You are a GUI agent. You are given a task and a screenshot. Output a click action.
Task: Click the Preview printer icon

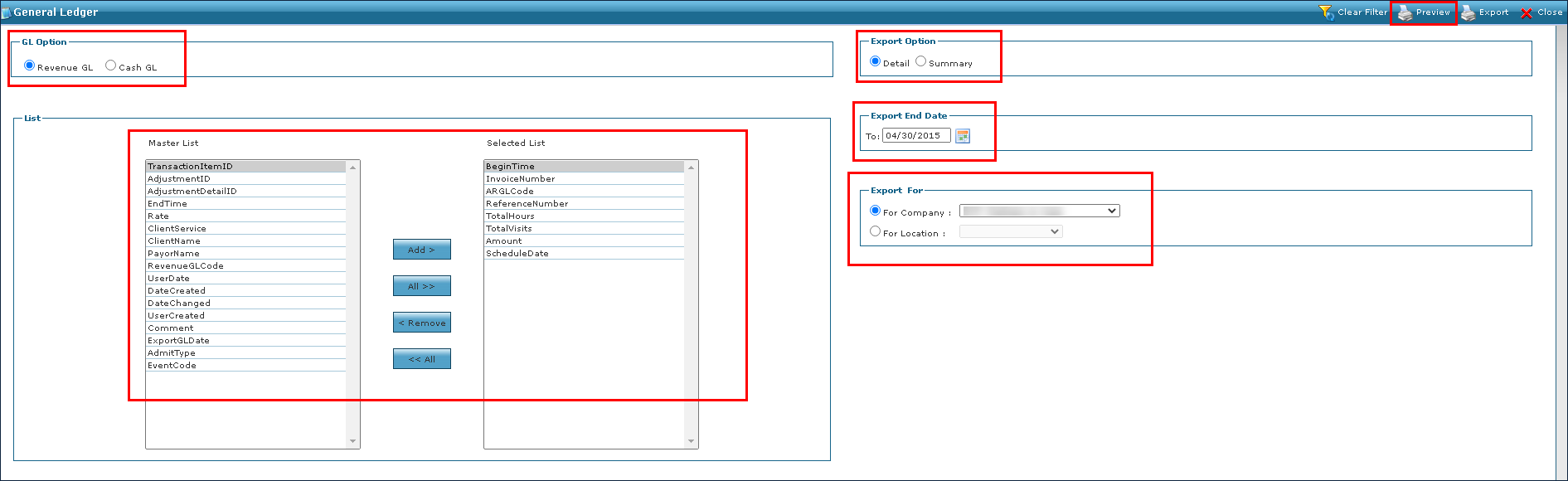click(1405, 12)
